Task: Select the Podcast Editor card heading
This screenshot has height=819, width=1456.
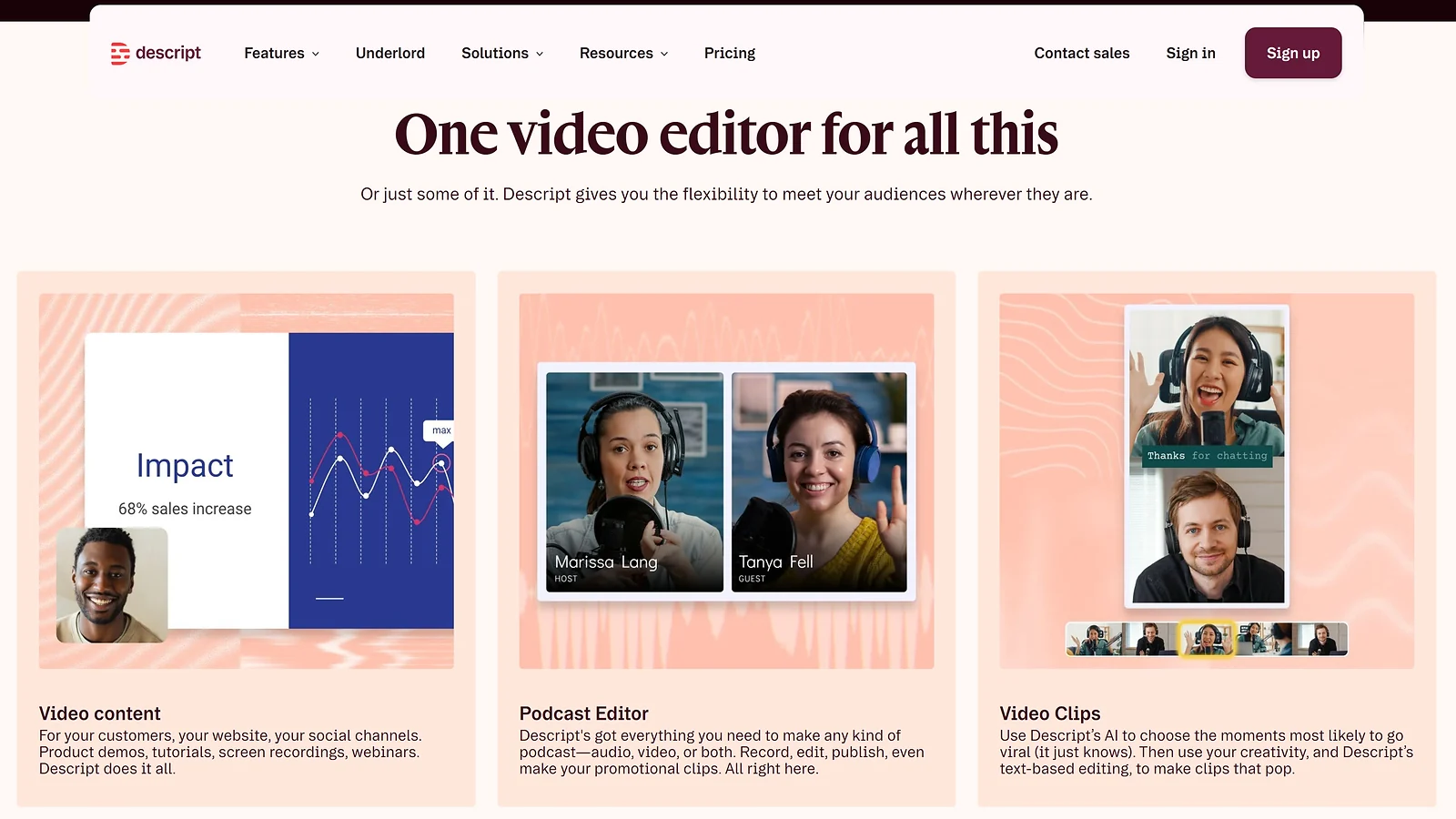Action: point(584,713)
